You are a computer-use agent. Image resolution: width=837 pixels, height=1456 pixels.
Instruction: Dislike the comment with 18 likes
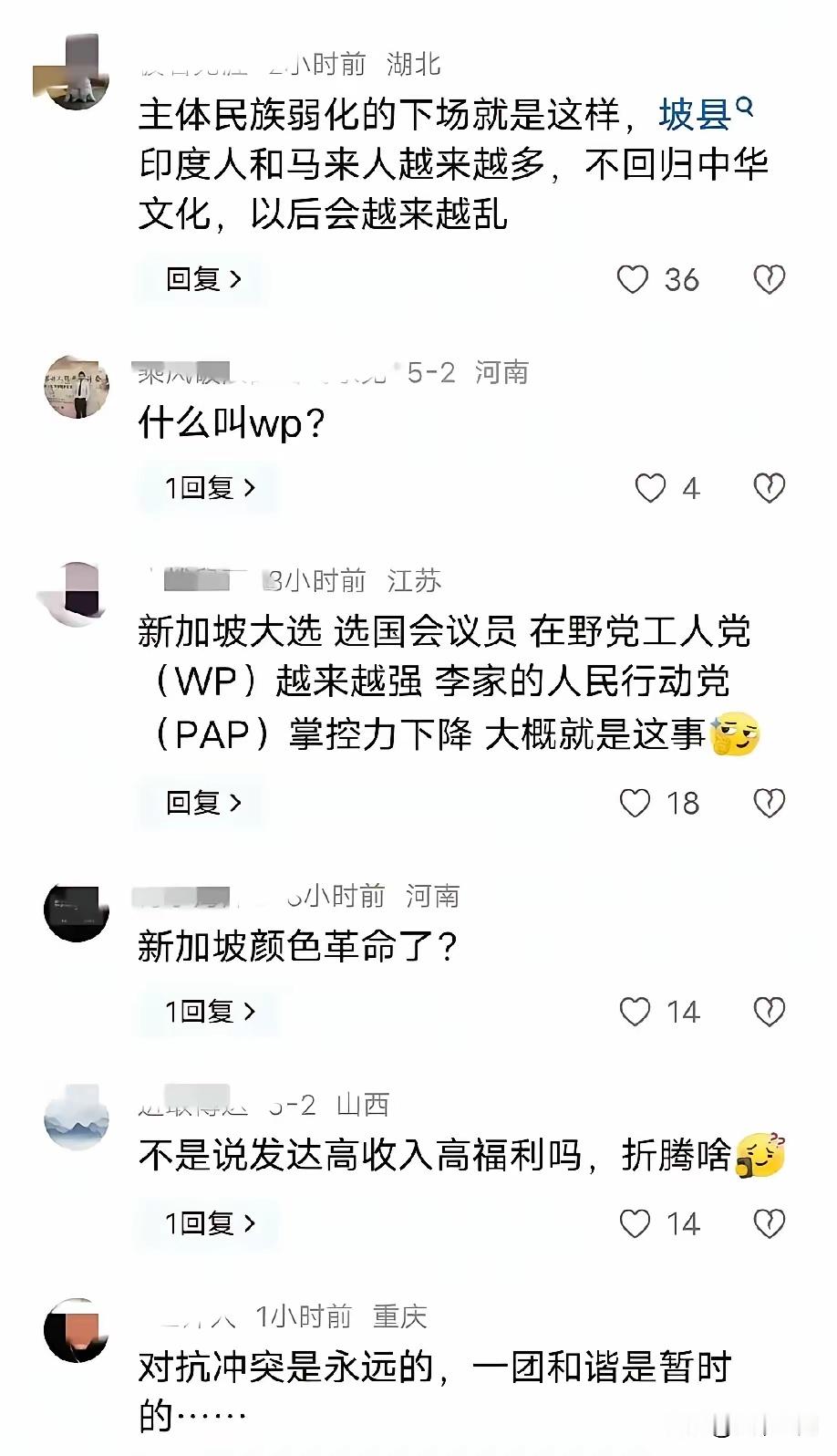click(770, 803)
